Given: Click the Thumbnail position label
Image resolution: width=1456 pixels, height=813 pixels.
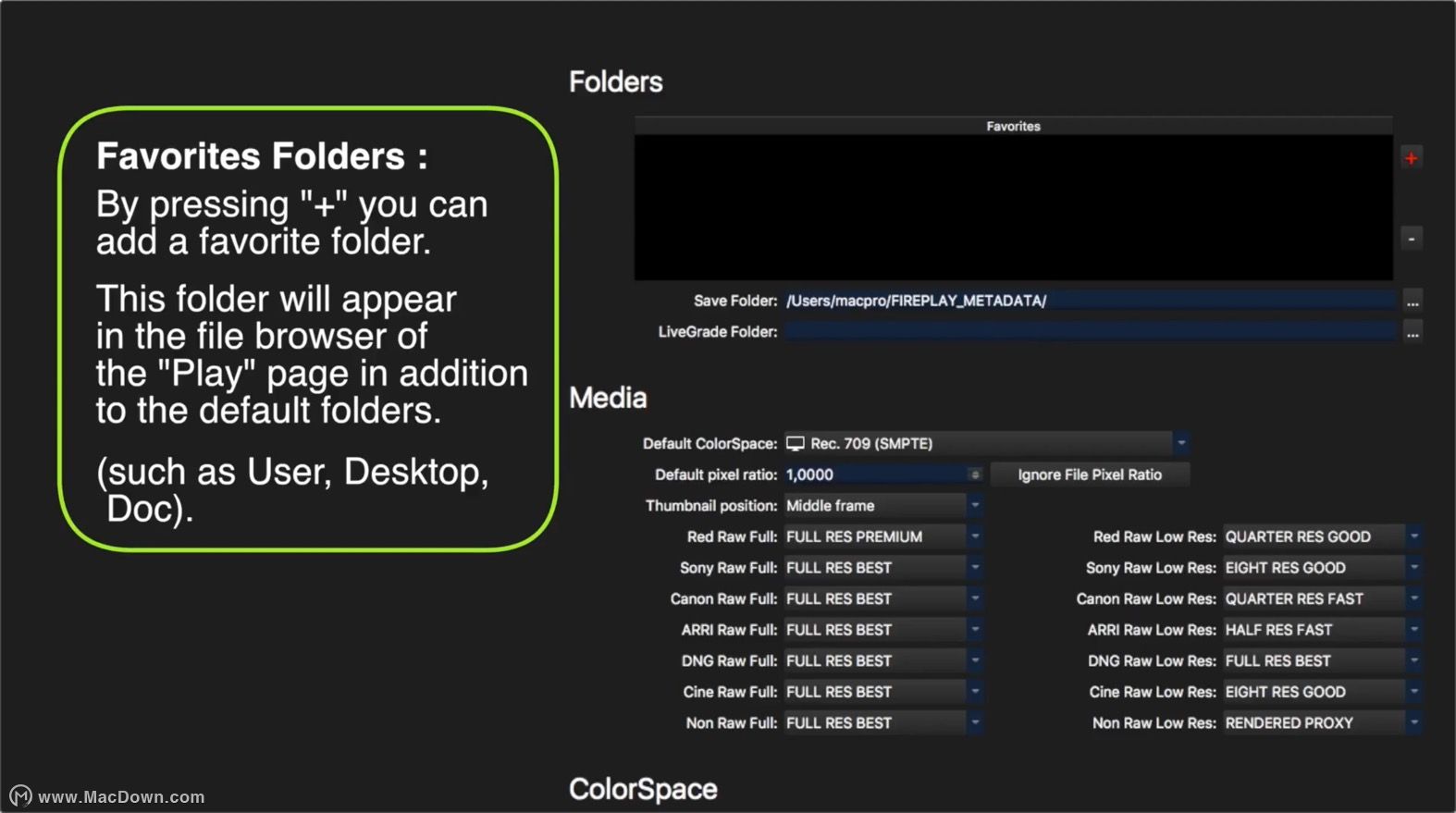Looking at the screenshot, I should [711, 506].
